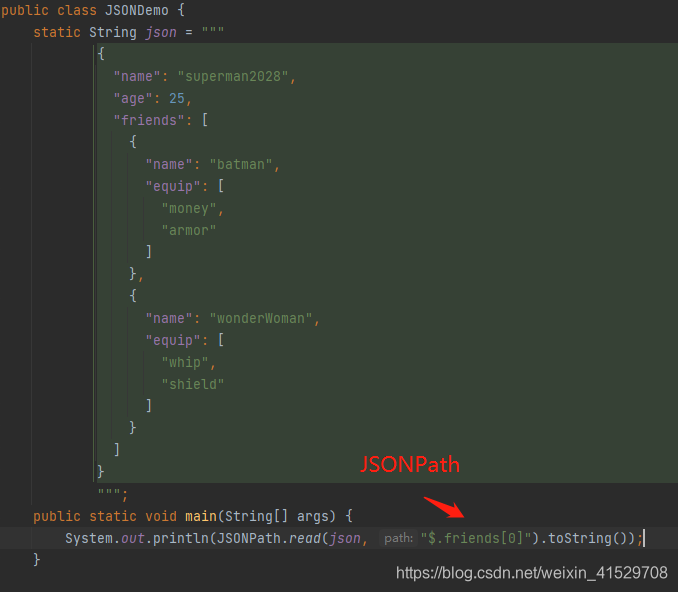
Task: Click the "shield" array entry
Action: (193, 384)
